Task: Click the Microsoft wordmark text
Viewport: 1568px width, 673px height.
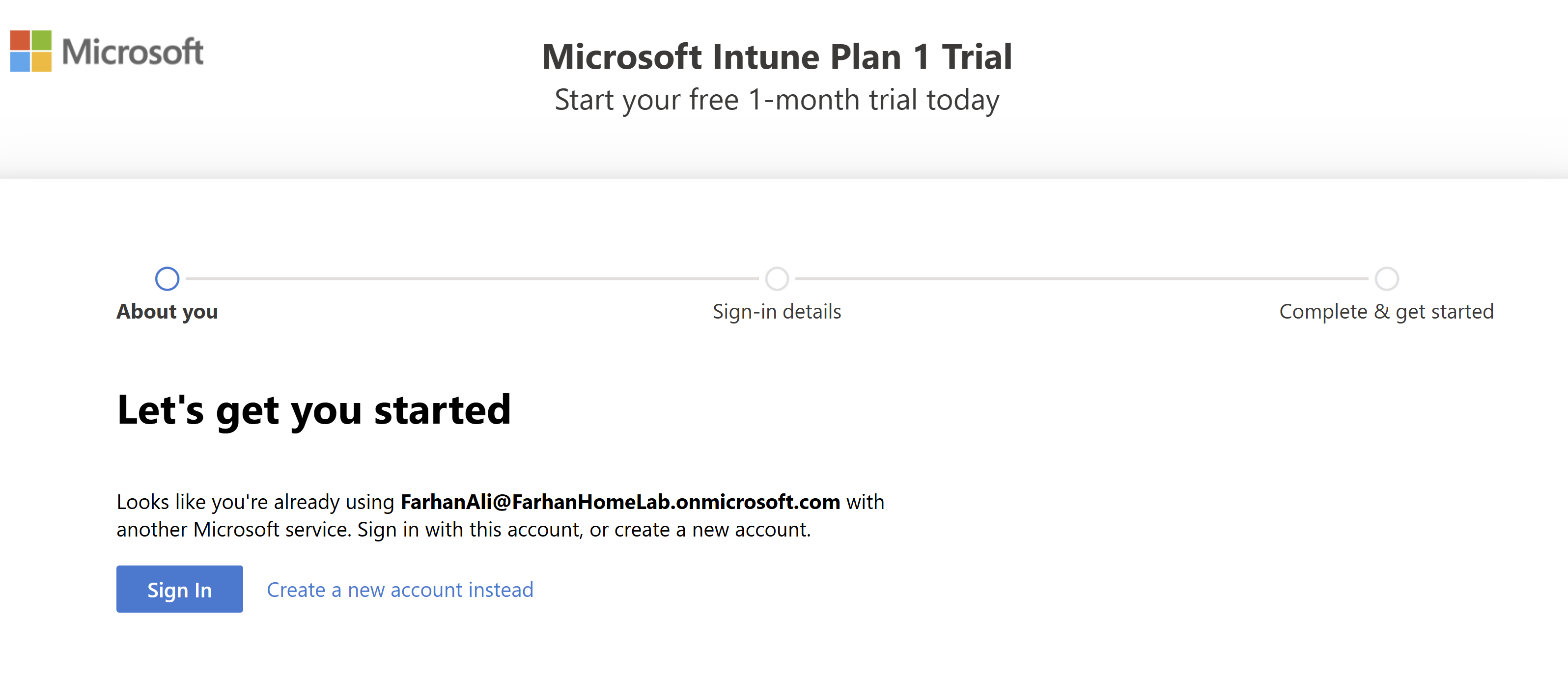Action: point(132,52)
